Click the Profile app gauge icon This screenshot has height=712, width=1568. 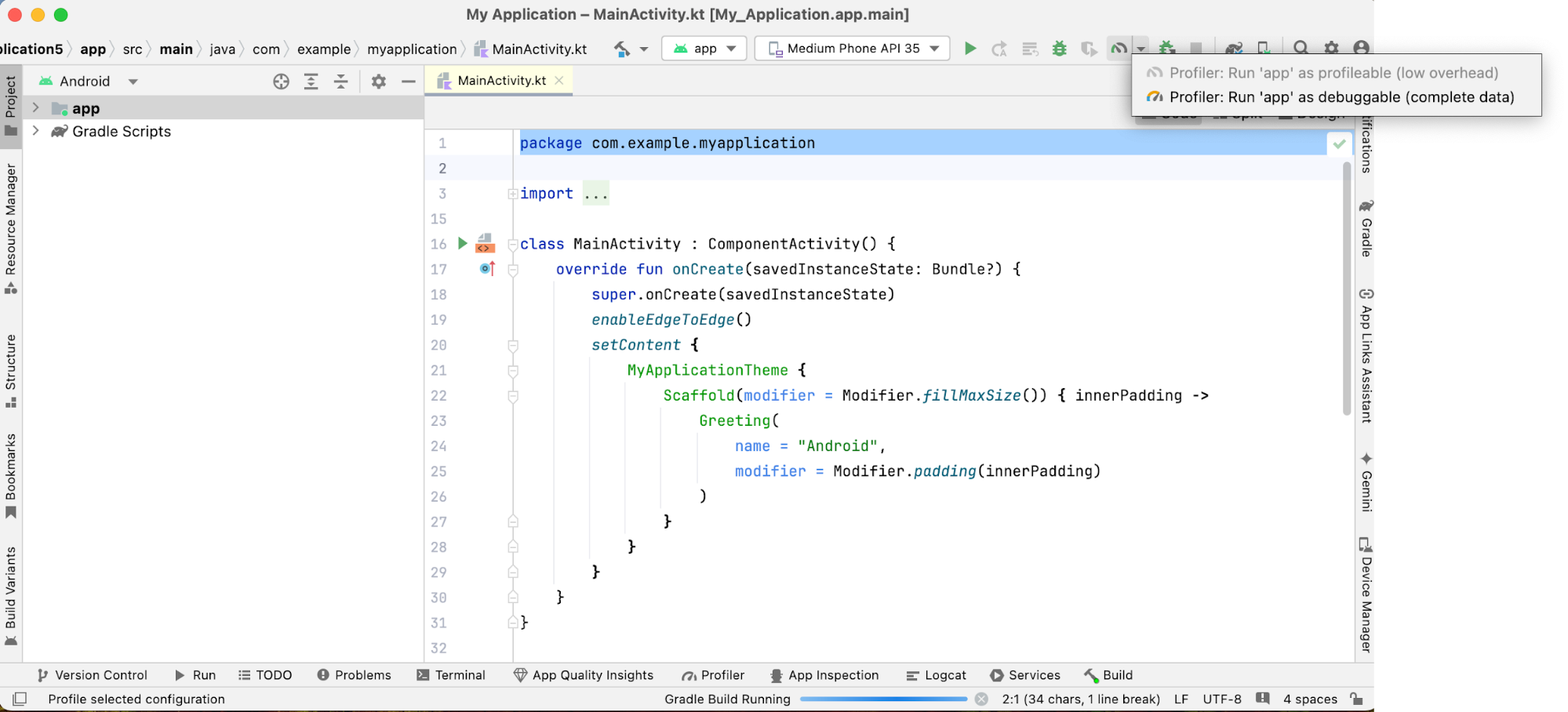pos(1119,49)
